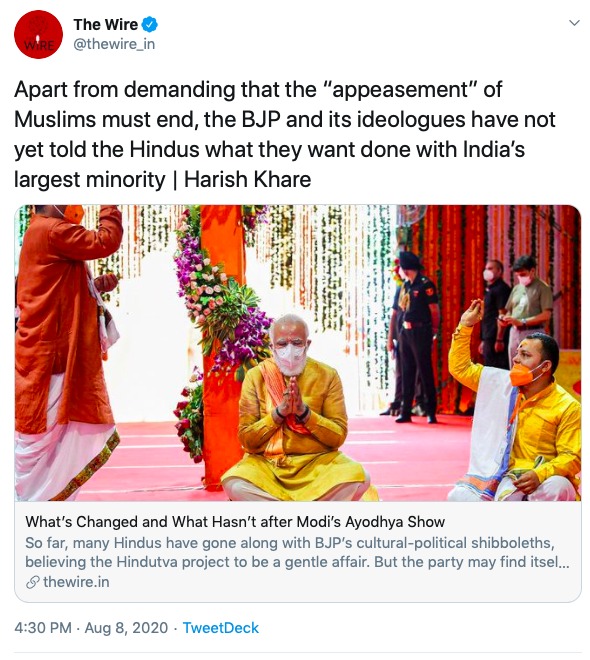
Task: Open the @thewire_in handle link
Action: coord(114,44)
